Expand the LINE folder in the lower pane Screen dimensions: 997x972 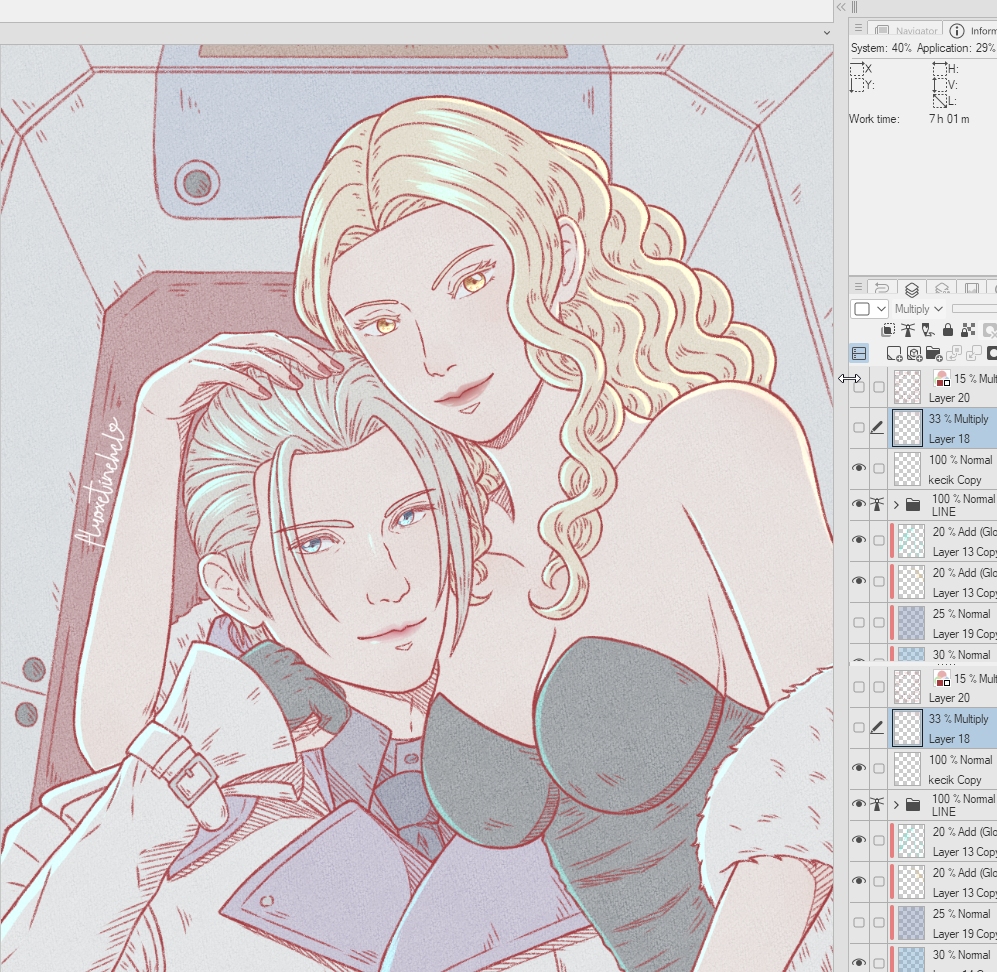pyautogui.click(x=896, y=805)
